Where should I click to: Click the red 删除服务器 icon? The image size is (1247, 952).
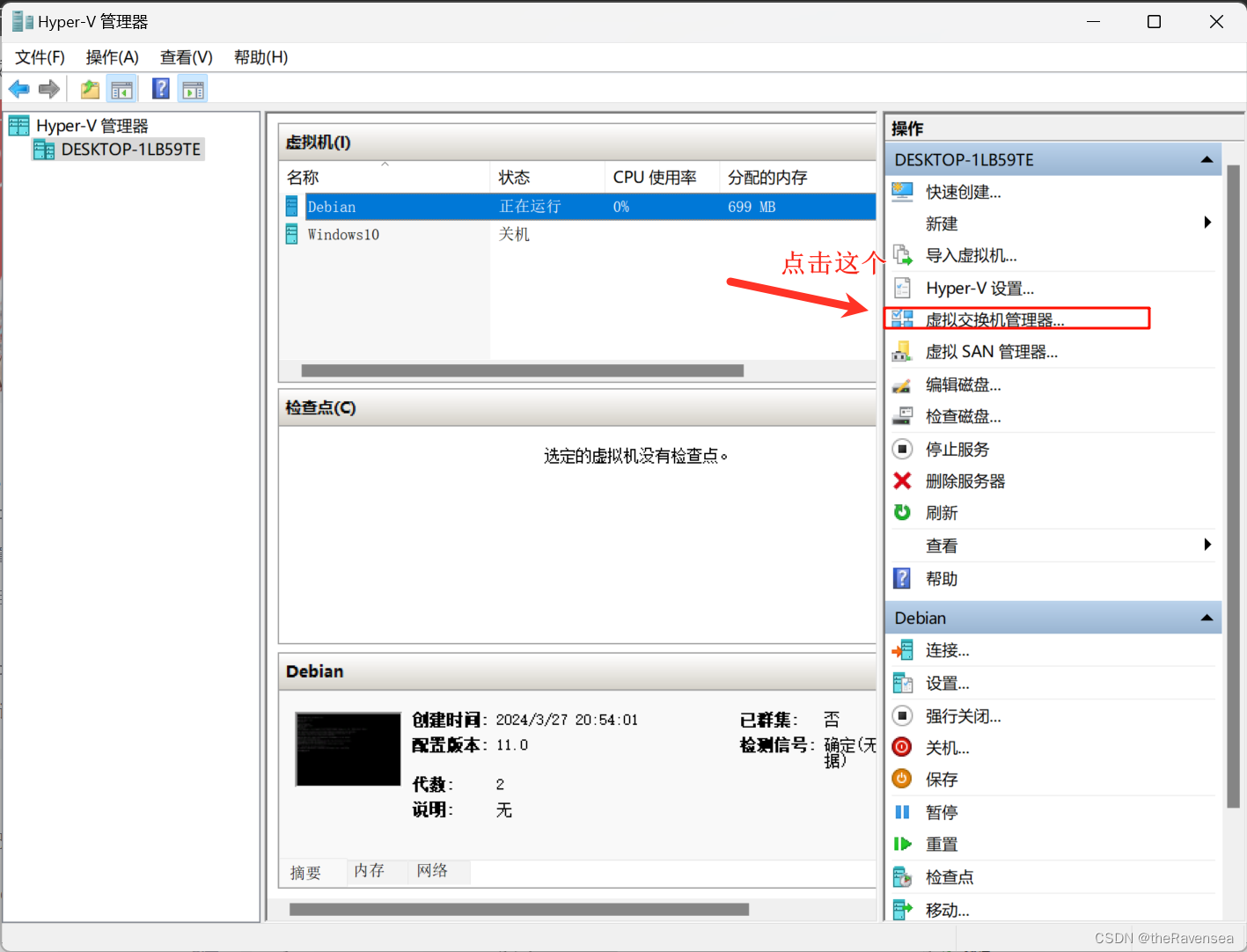click(x=902, y=480)
